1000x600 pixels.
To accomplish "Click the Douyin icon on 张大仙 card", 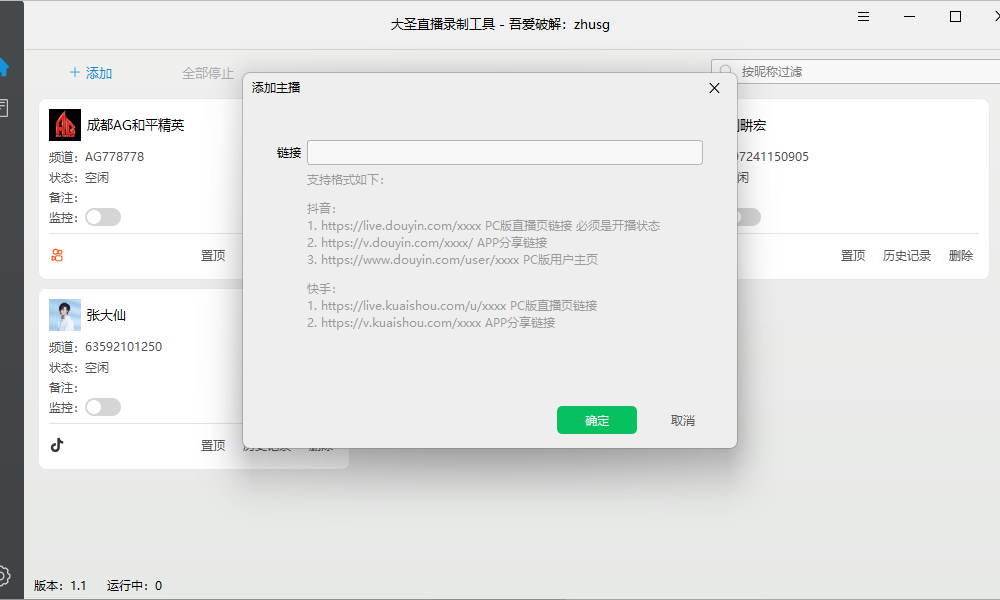I will (57, 445).
